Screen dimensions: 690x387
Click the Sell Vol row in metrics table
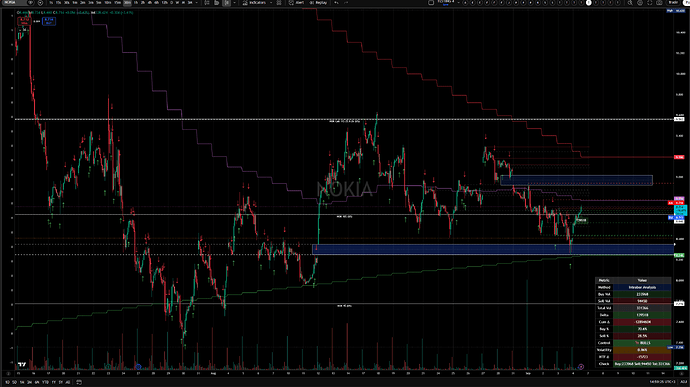pyautogui.click(x=633, y=301)
